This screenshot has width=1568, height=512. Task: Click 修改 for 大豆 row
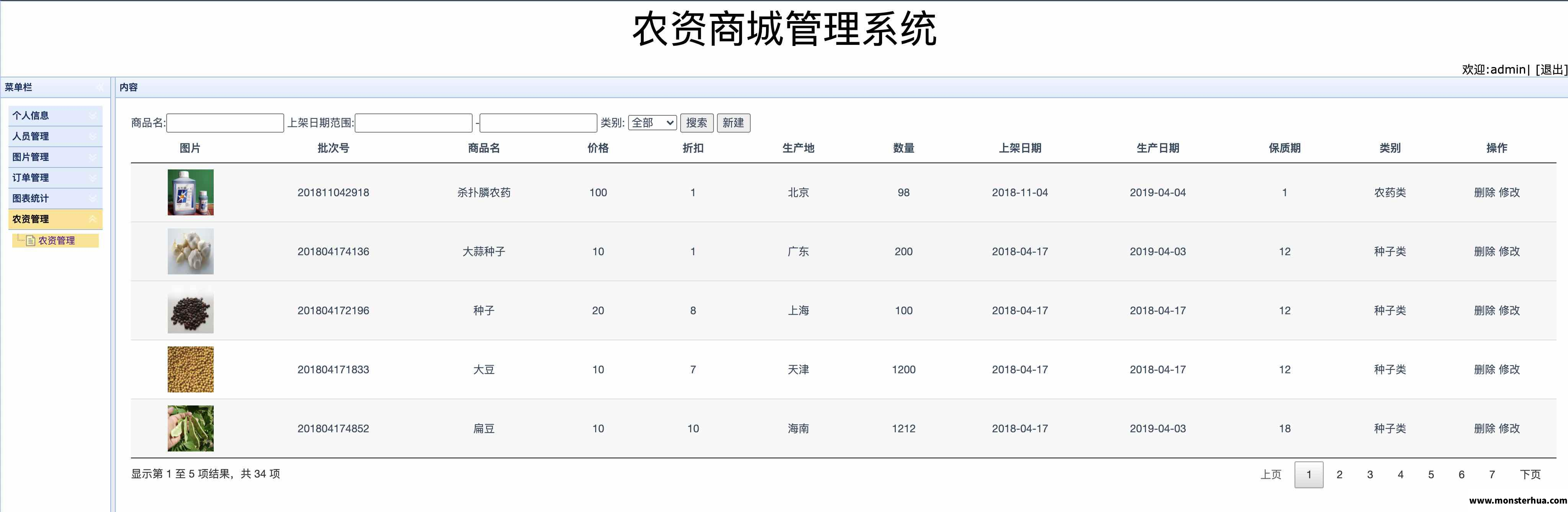1509,369
